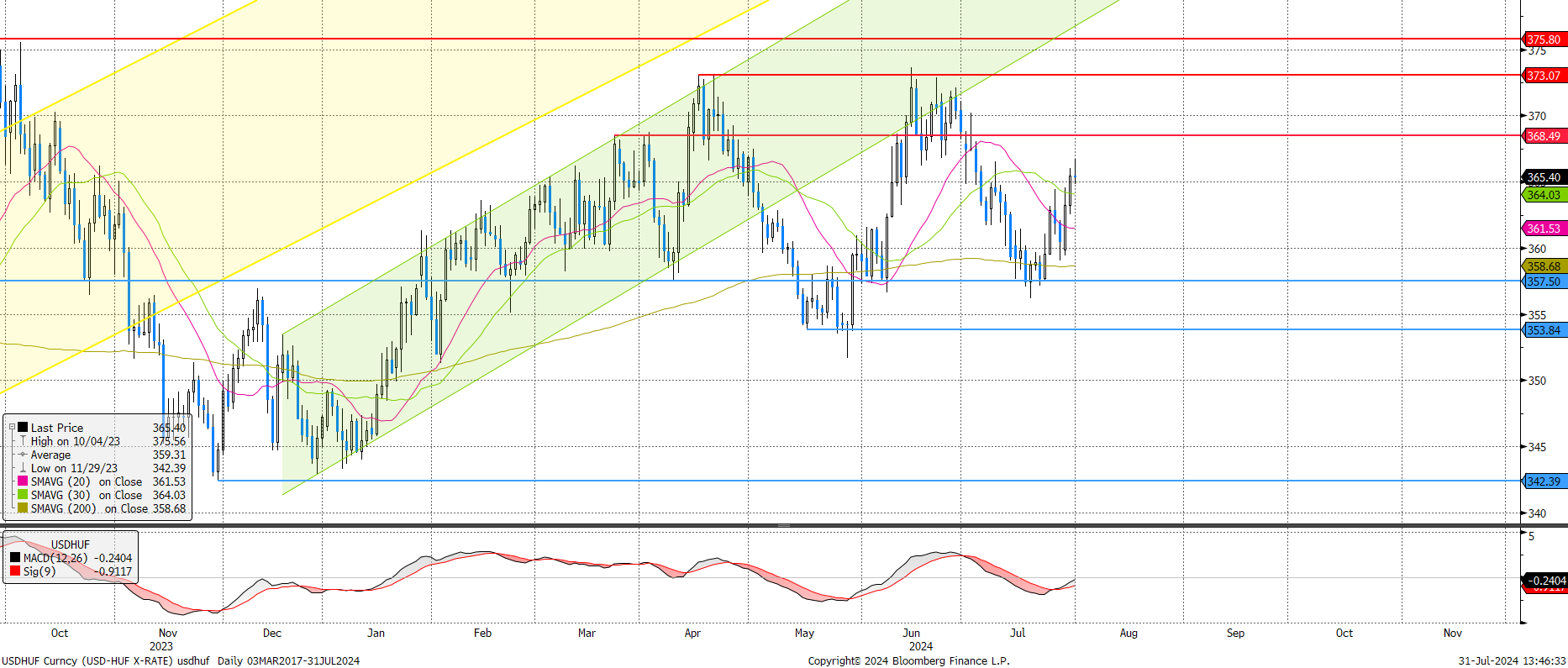Select 'Low on 11/29/23' legend row
This screenshot has width=1568, height=668.
74,468
